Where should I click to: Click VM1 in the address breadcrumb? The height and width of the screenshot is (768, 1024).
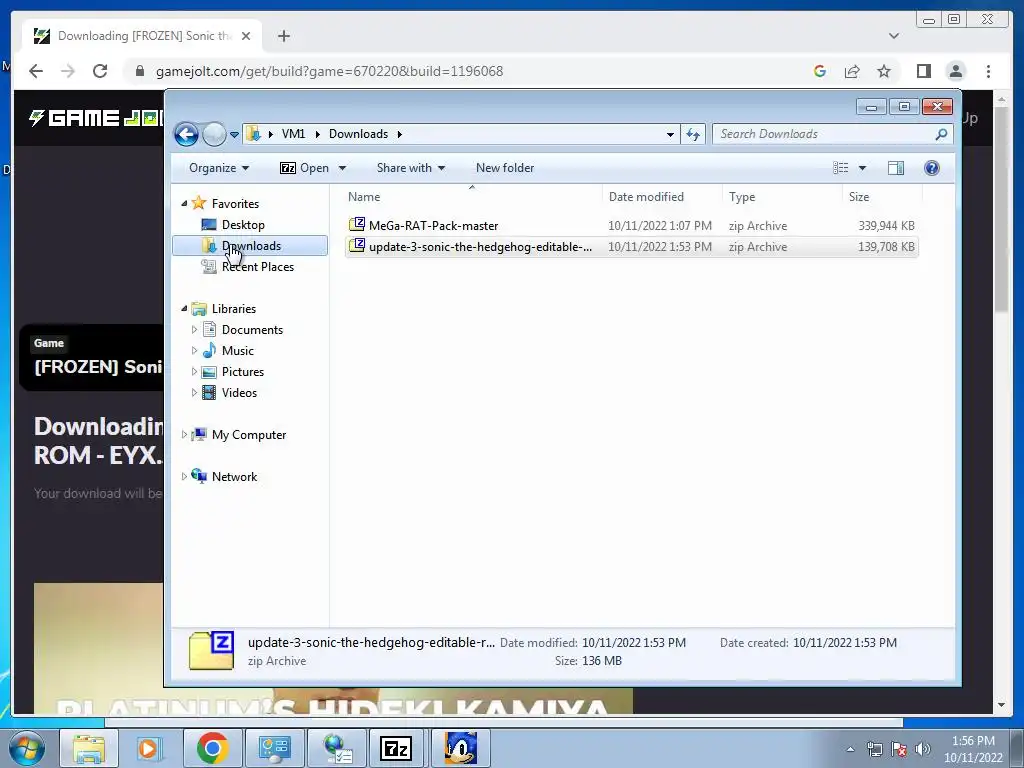[x=293, y=134]
